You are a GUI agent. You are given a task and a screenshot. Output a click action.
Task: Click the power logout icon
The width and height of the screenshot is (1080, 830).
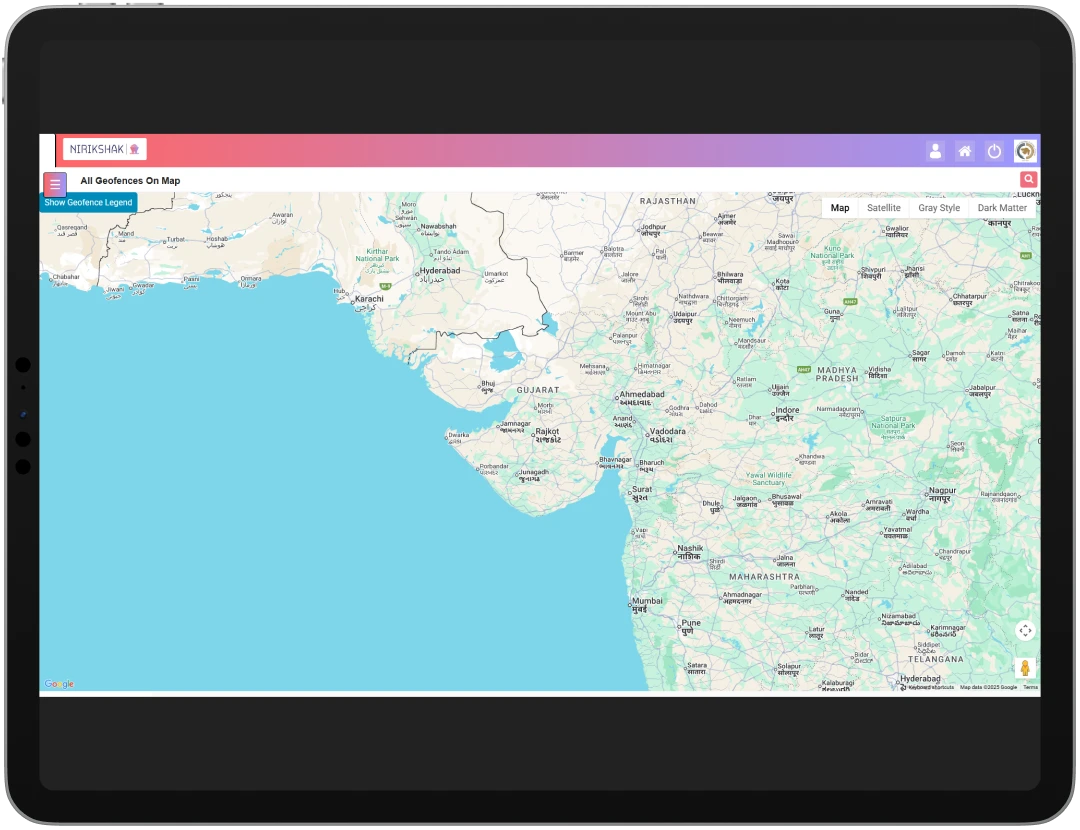tap(995, 152)
